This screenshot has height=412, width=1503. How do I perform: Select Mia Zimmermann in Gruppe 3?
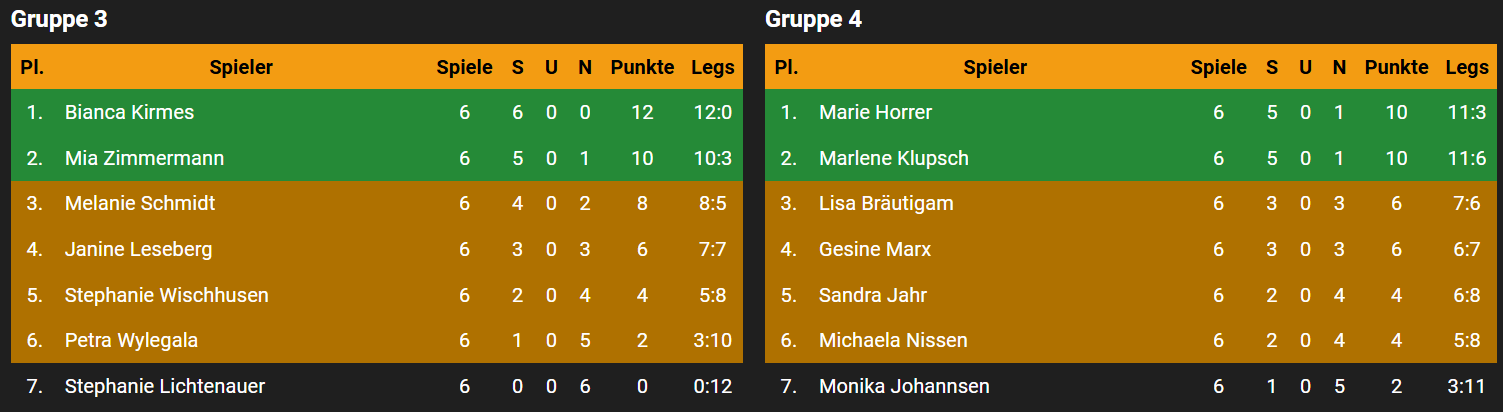[144, 158]
